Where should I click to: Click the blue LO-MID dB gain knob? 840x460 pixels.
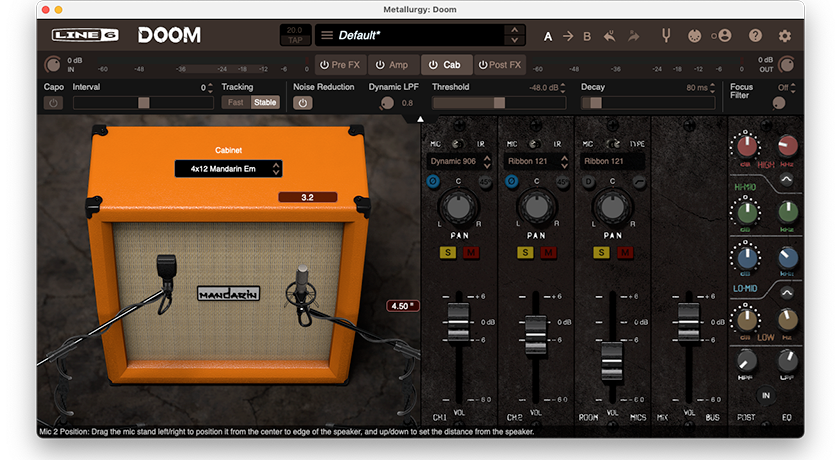pyautogui.click(x=746, y=258)
